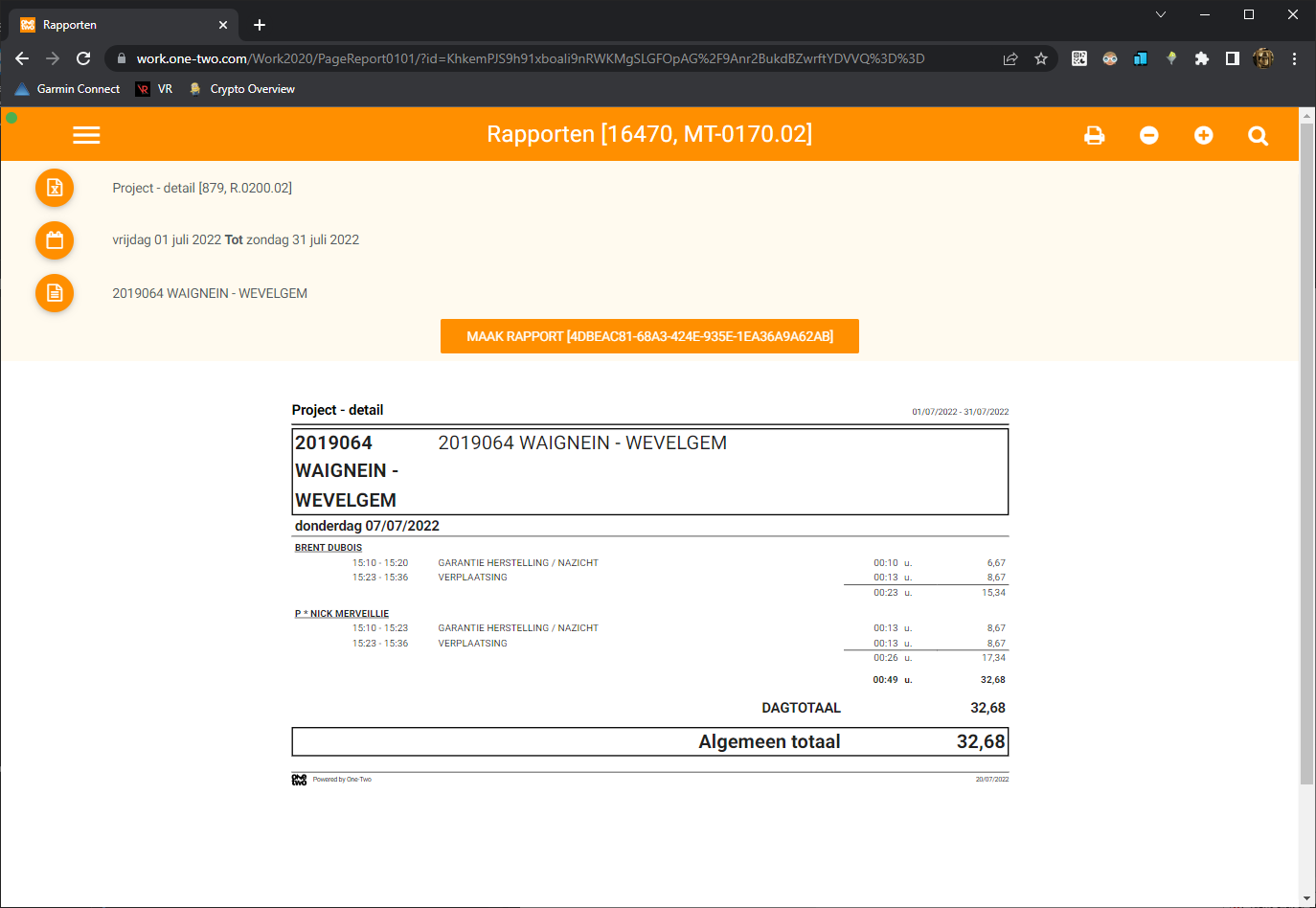Open search with magnifier icon

pos(1258,136)
